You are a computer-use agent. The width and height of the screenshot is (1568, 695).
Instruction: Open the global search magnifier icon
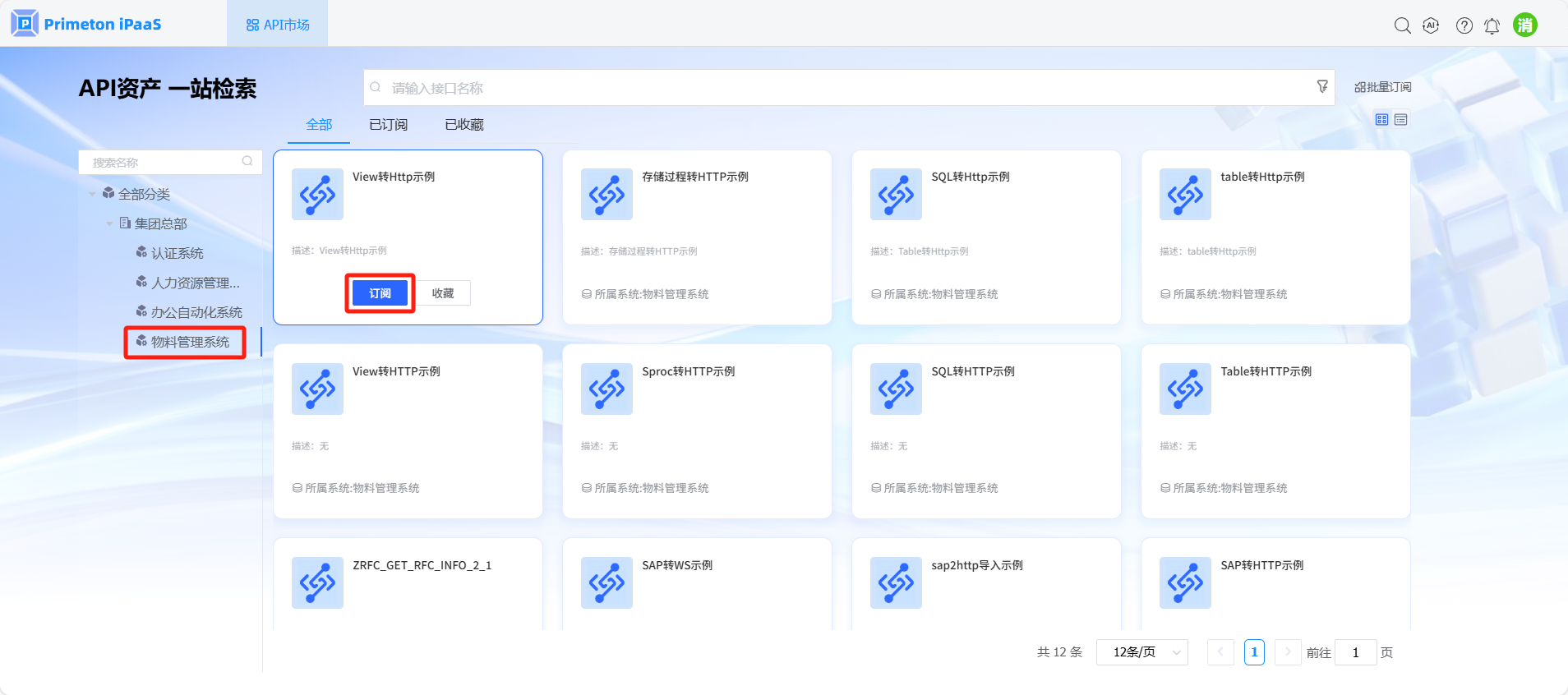coord(1403,25)
